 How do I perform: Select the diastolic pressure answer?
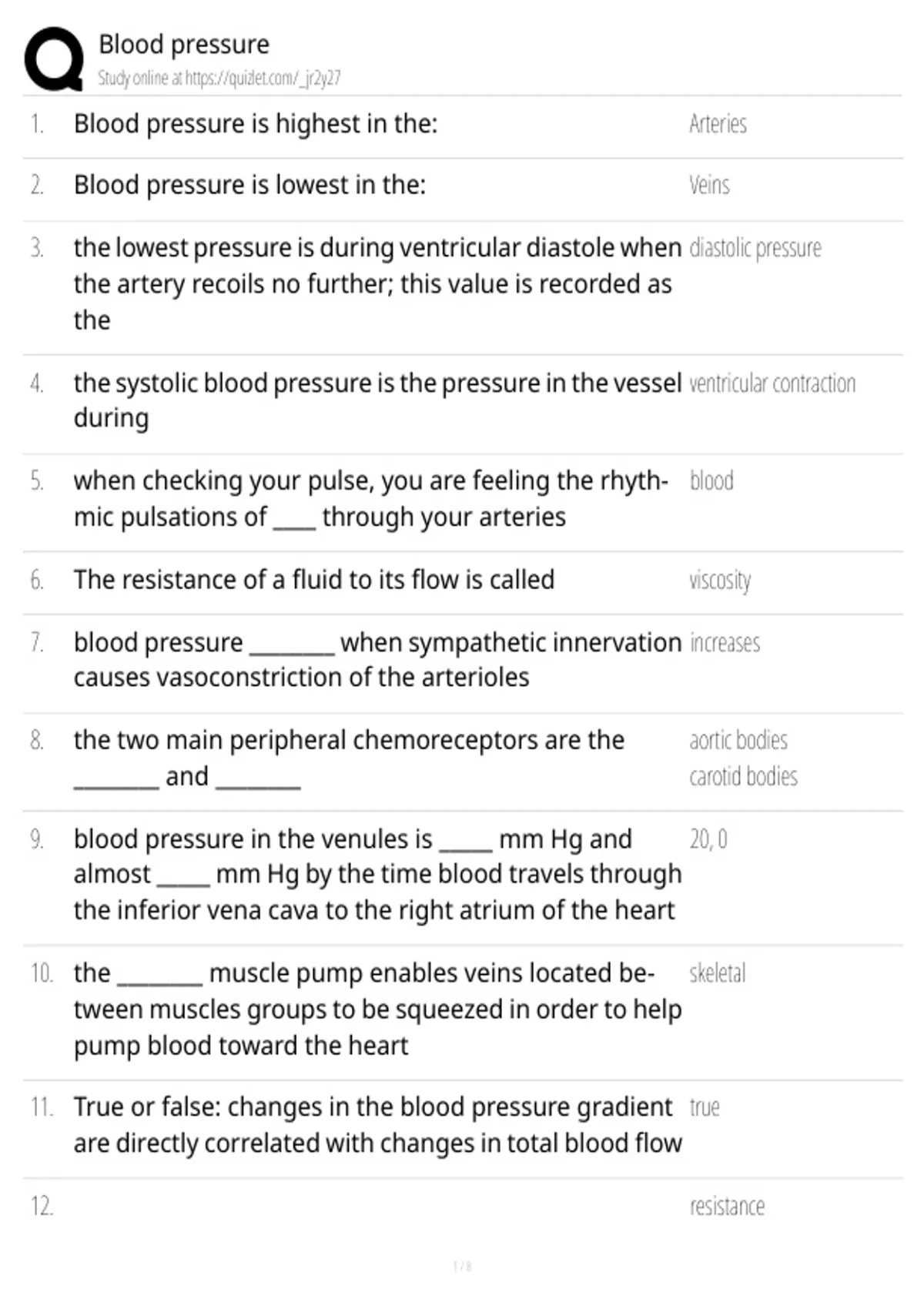tap(755, 248)
